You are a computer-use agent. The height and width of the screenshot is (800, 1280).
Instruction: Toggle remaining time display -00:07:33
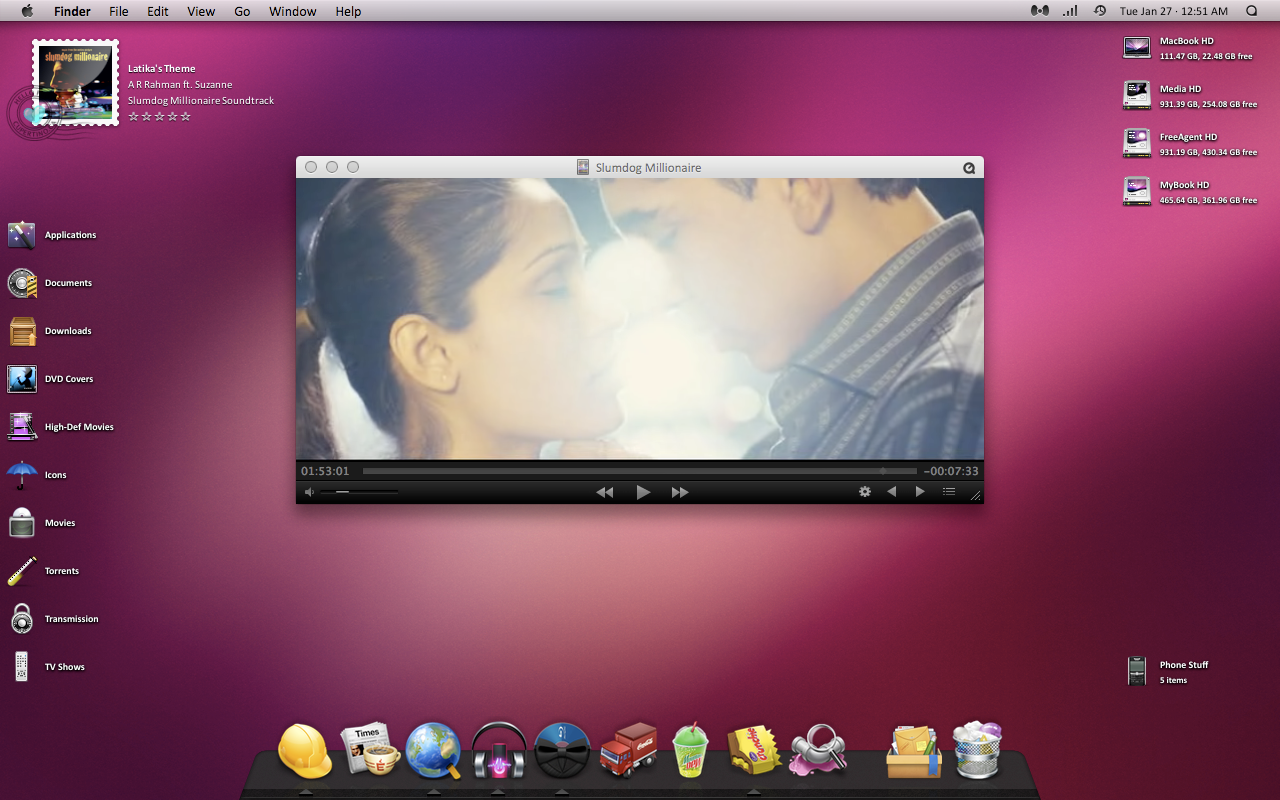(951, 471)
